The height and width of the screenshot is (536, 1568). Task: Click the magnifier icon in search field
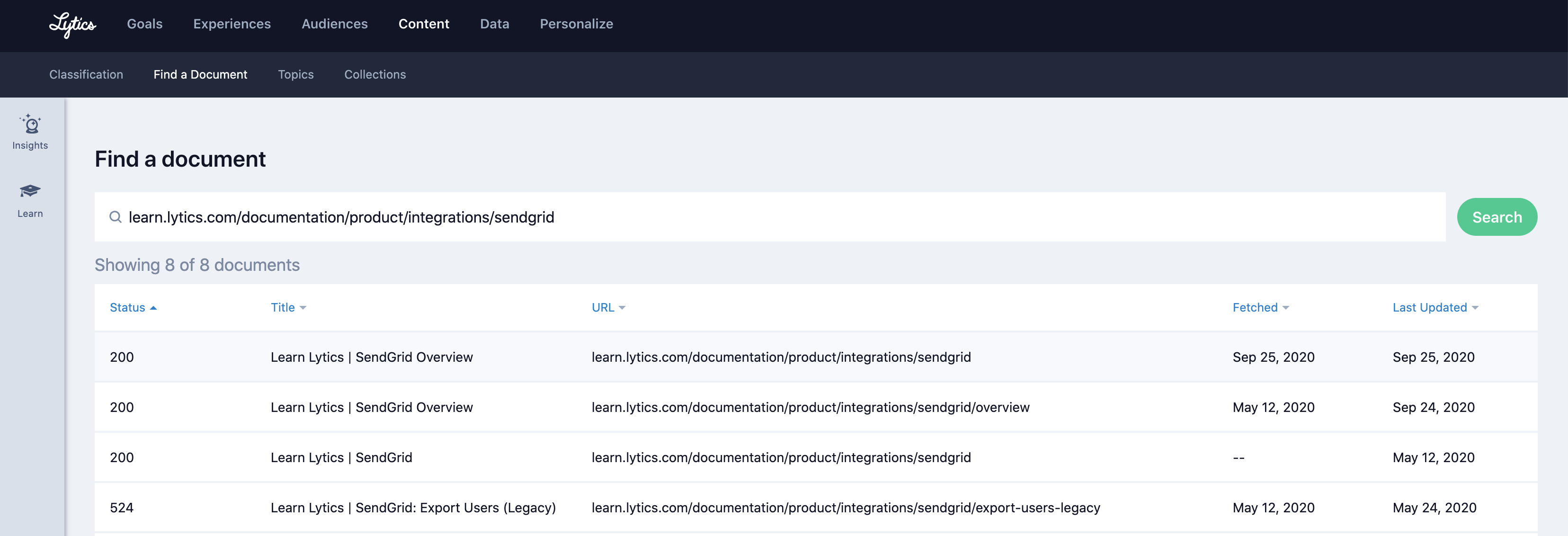(x=115, y=217)
